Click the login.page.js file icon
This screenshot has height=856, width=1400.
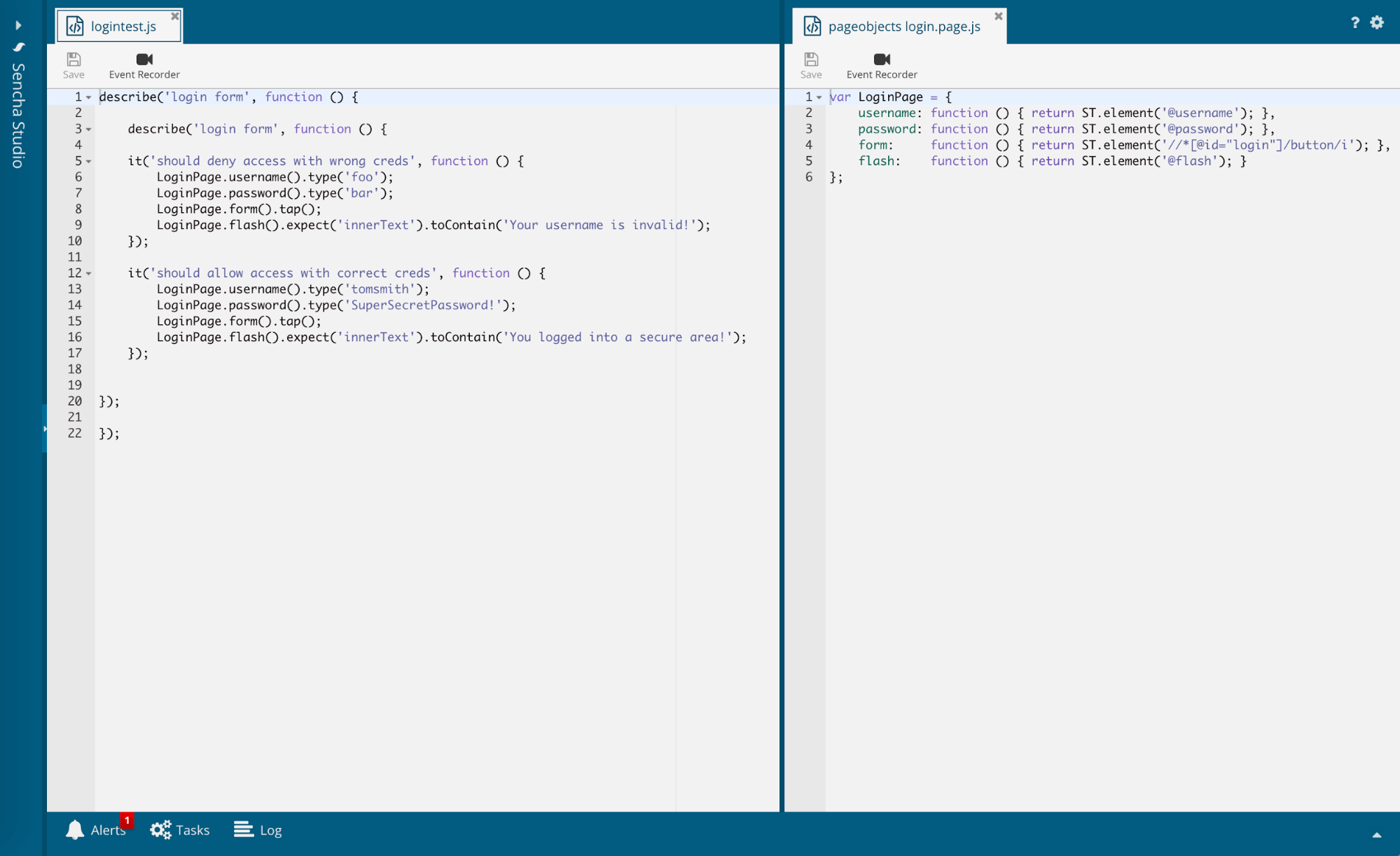(x=812, y=26)
